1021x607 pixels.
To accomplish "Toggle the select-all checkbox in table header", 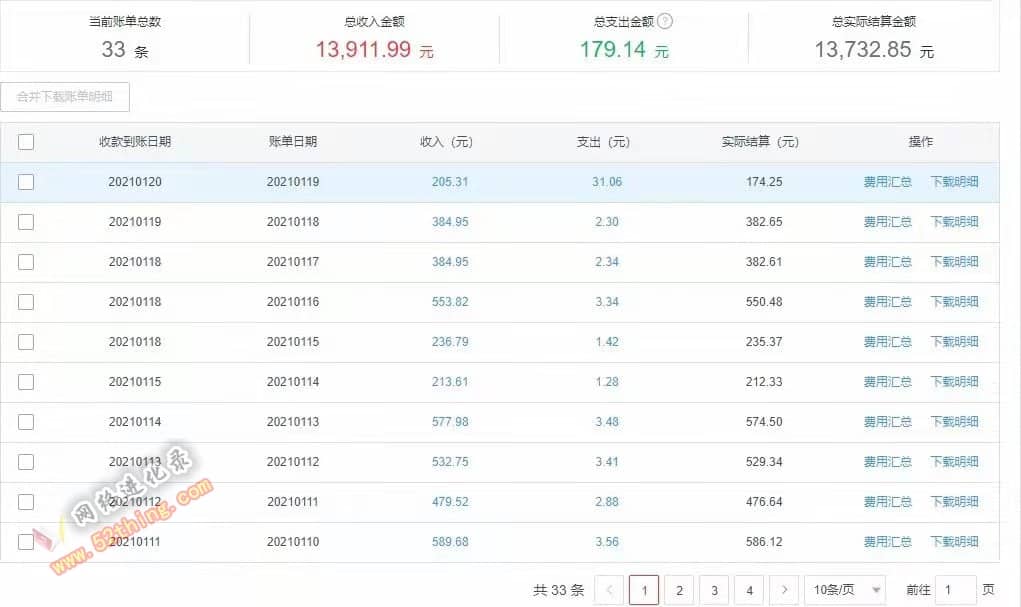I will [x=26, y=142].
